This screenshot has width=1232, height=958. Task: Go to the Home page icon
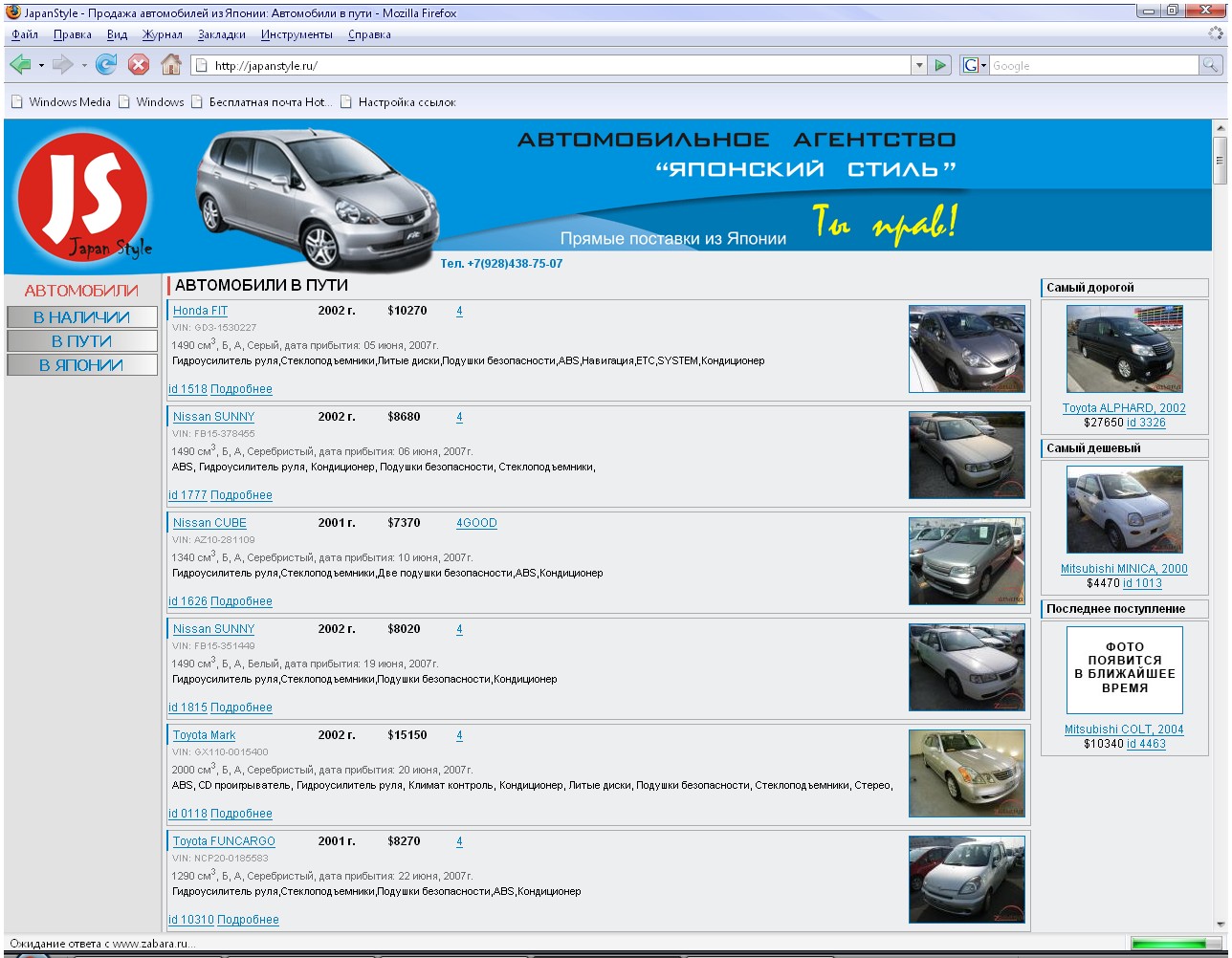point(171,65)
